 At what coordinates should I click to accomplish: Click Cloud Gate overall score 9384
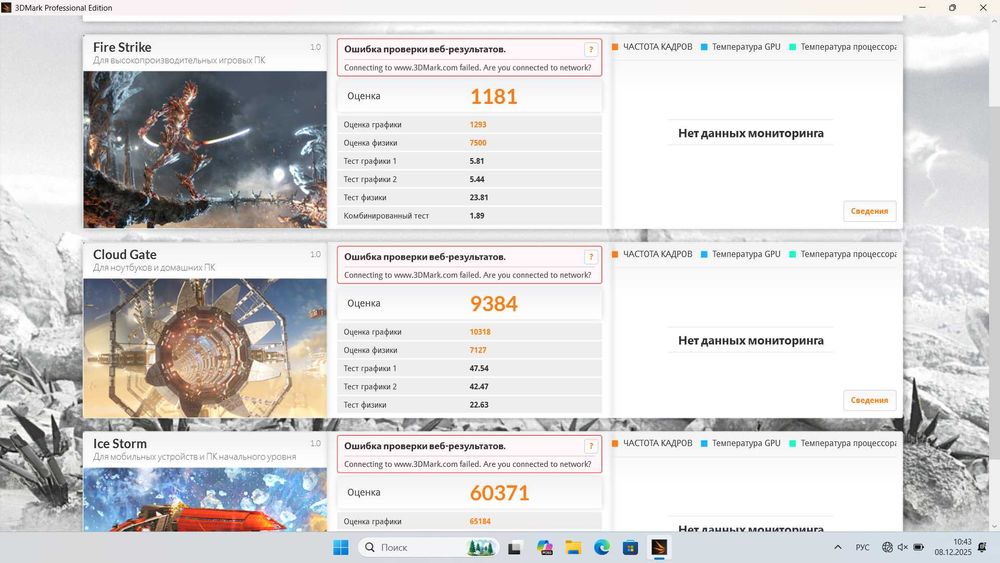point(494,303)
